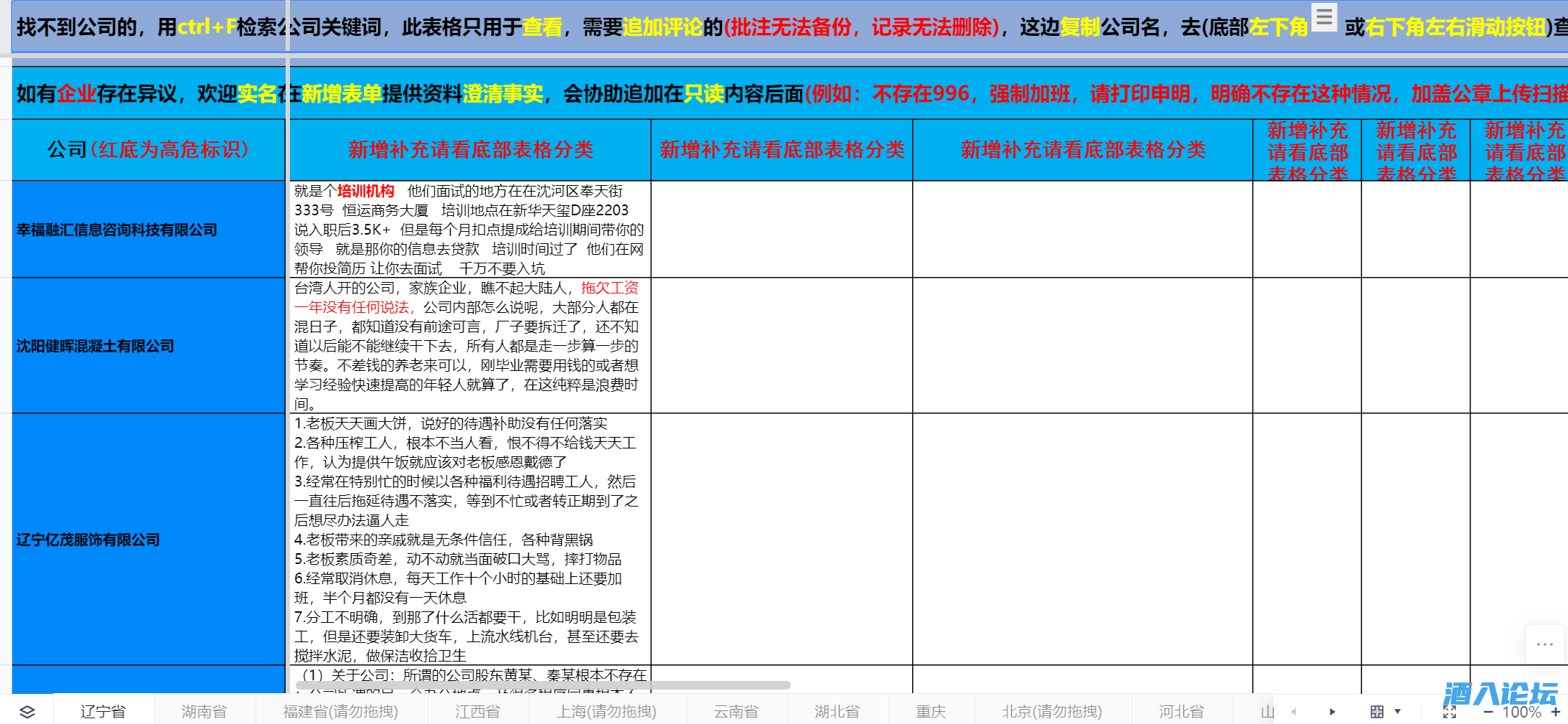
Task: Select the 上海(请勿拖拽) sheet tab
Action: (606, 711)
